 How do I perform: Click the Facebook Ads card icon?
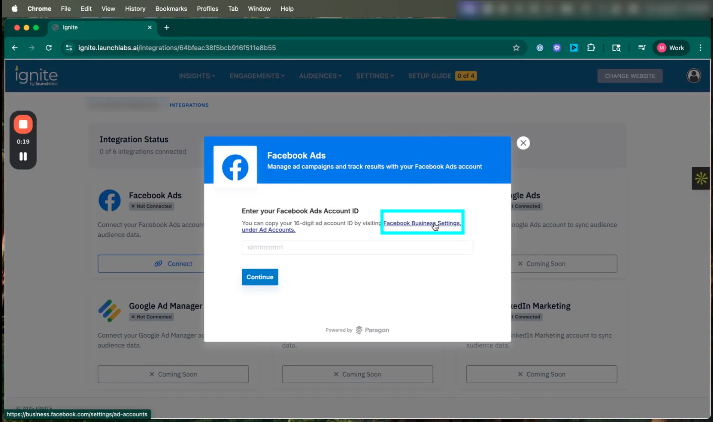point(110,200)
